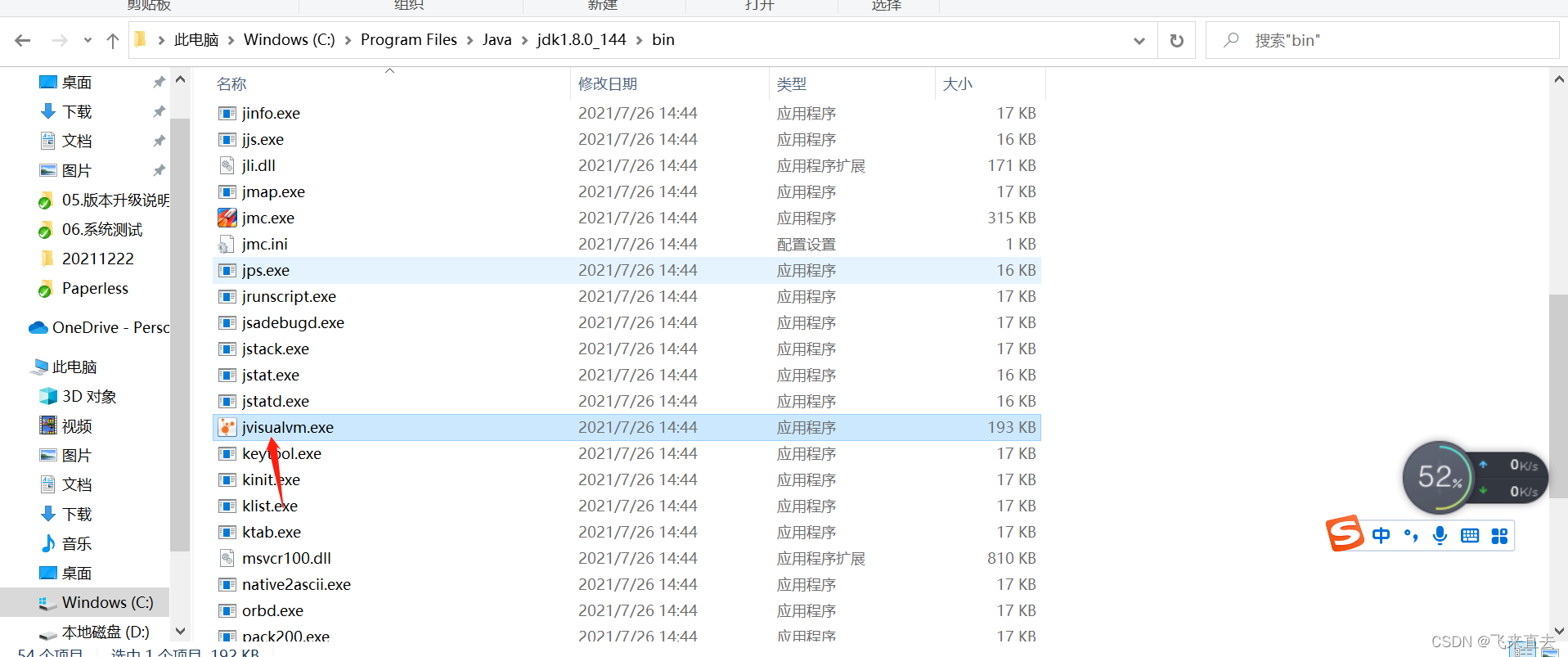Image resolution: width=1568 pixels, height=657 pixels.
Task: Open OneDrive - Personal in sidebar
Action: click(x=110, y=327)
